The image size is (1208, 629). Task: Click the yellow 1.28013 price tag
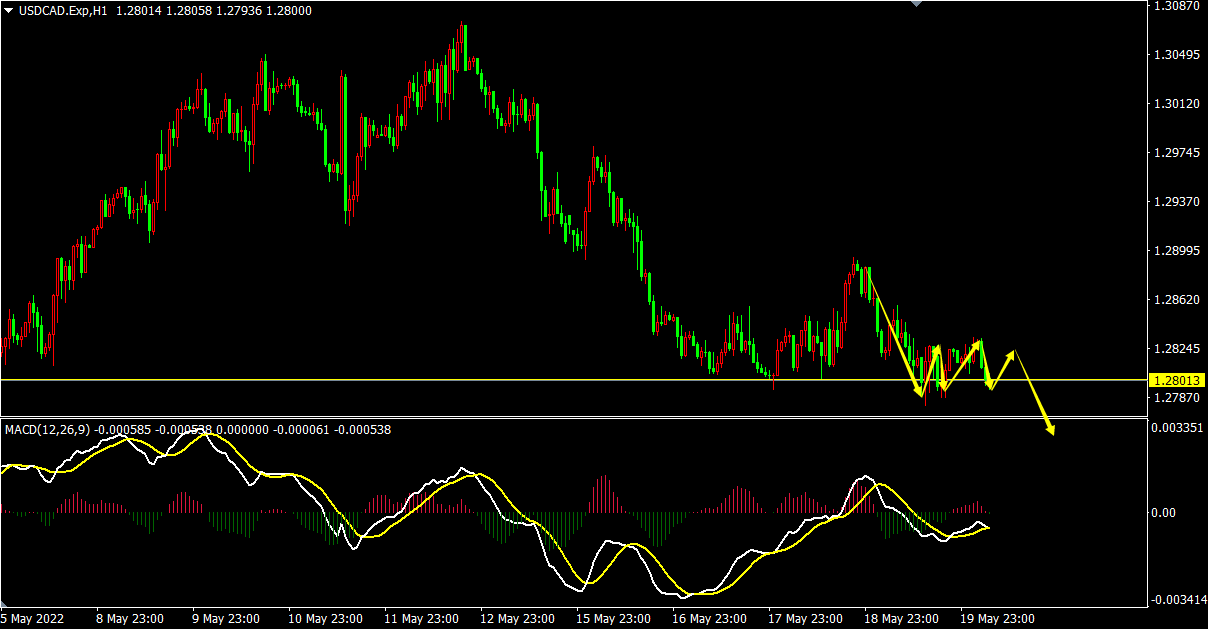coord(1177,381)
